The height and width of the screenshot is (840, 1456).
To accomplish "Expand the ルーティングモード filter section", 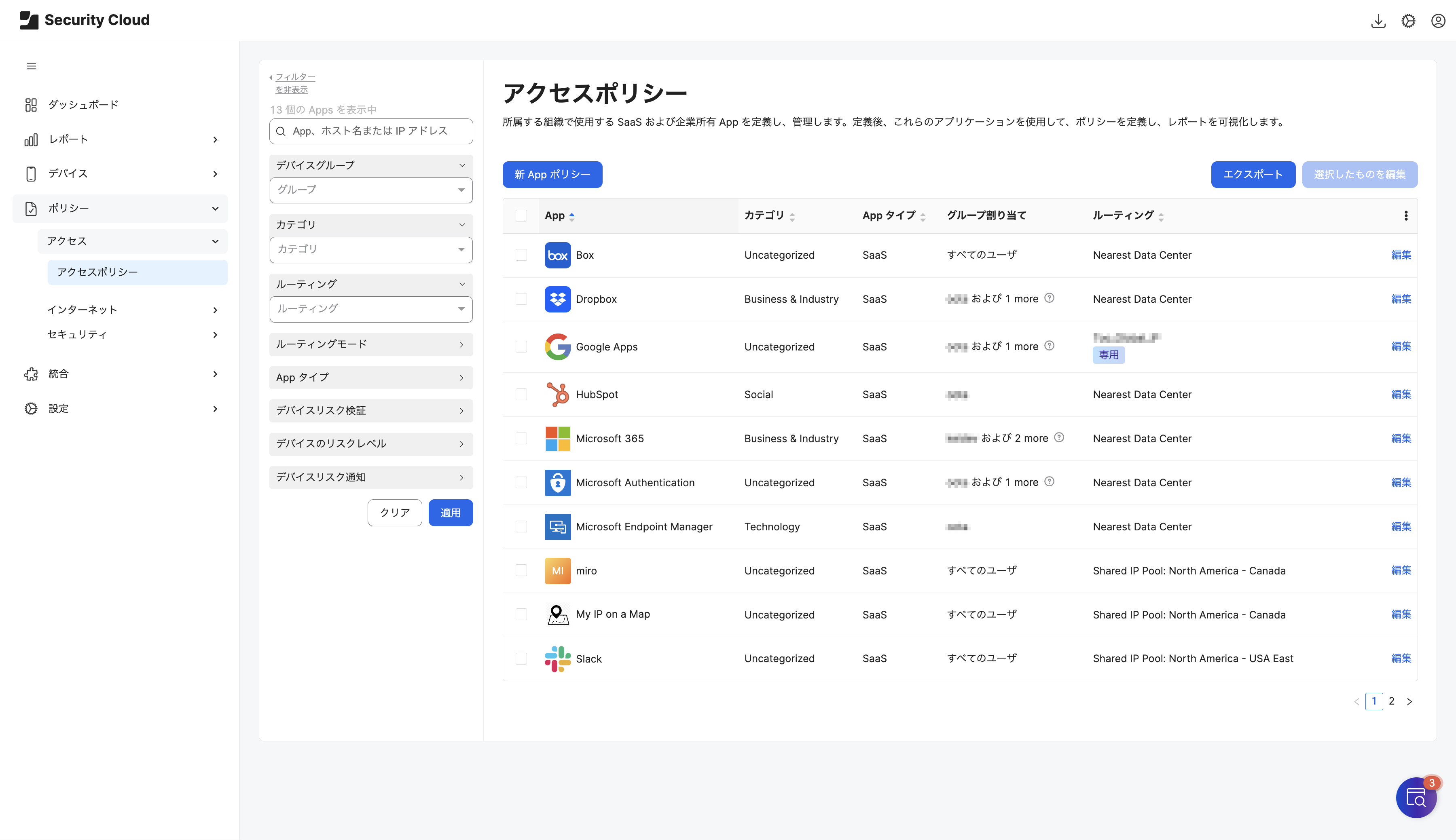I will [370, 344].
